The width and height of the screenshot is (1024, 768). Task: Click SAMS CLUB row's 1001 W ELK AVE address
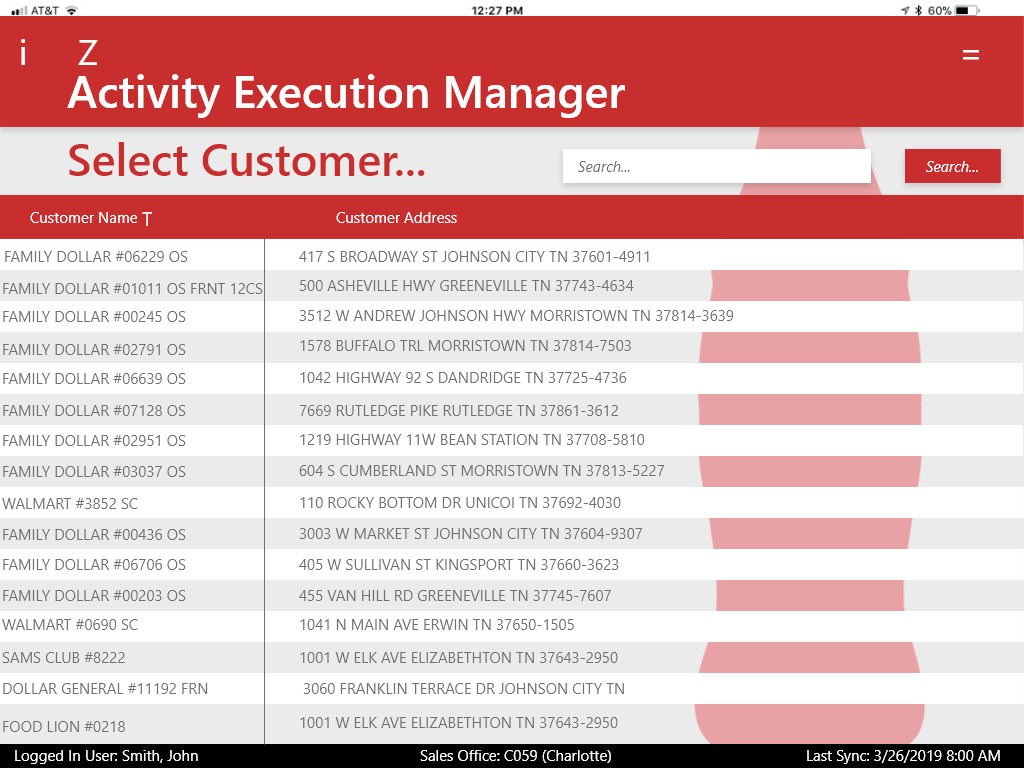[458, 658]
